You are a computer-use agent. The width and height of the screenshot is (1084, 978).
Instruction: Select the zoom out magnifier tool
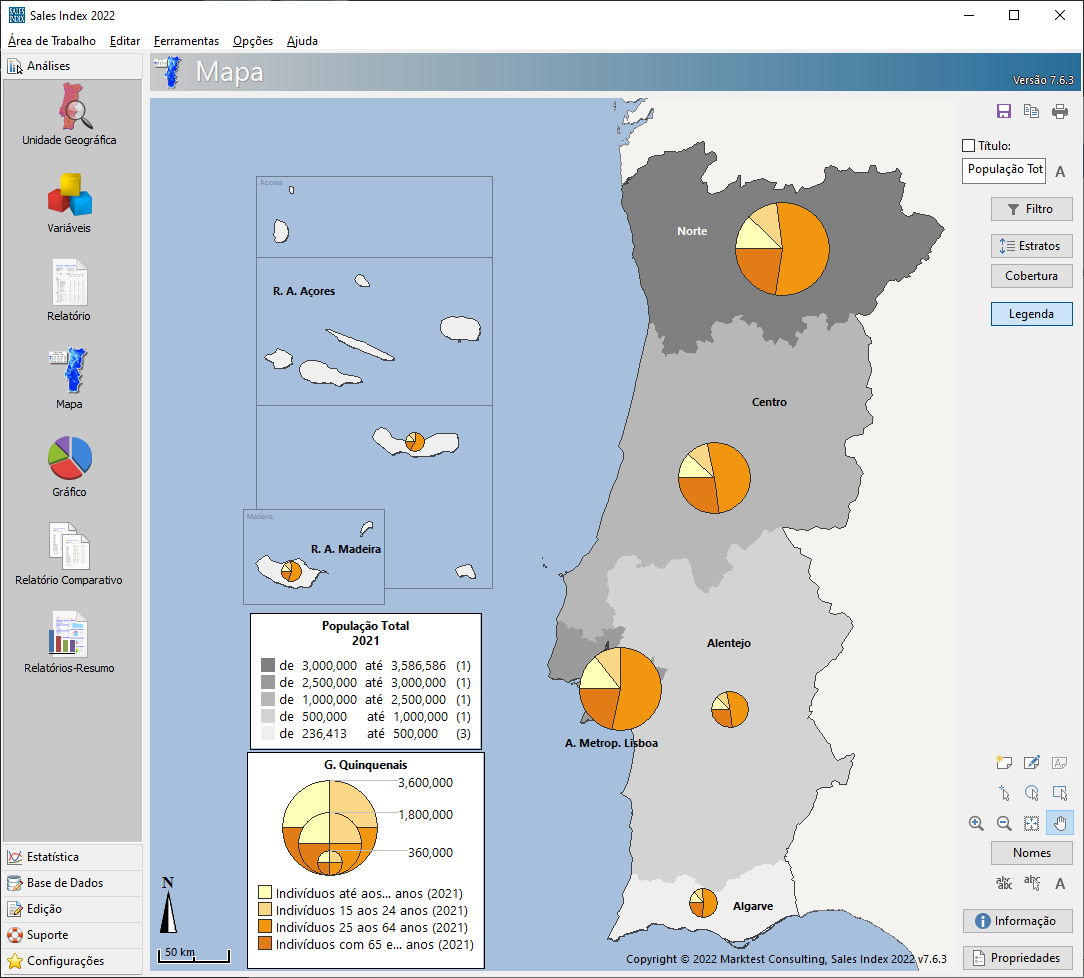[1004, 824]
